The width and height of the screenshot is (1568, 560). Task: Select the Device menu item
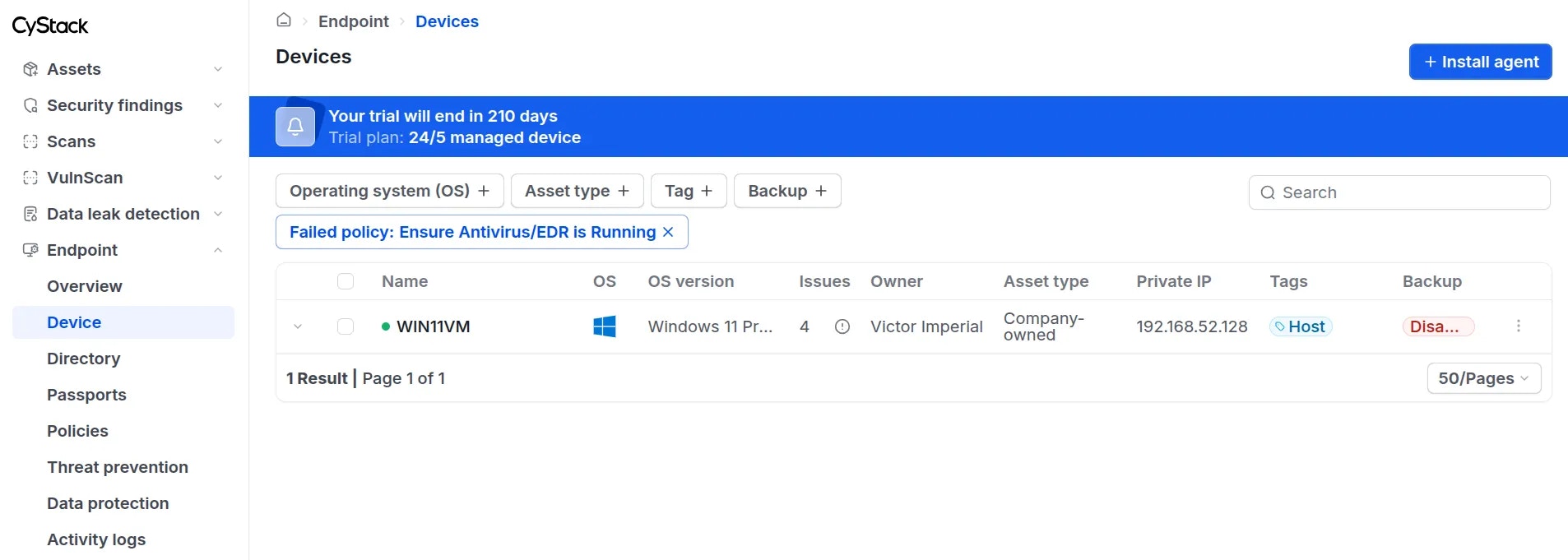(123, 322)
